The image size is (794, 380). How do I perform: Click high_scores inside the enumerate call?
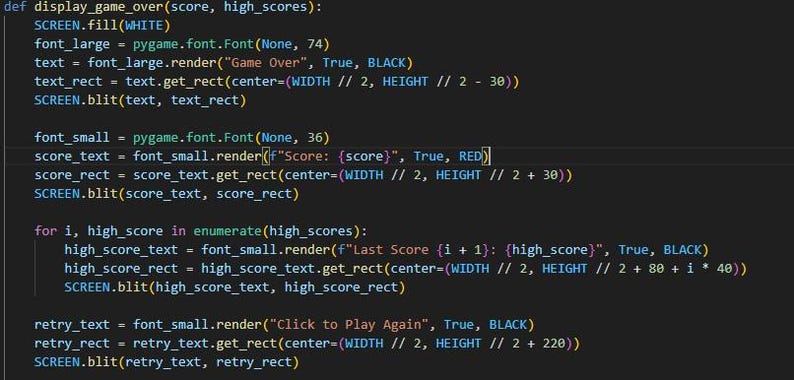310,232
